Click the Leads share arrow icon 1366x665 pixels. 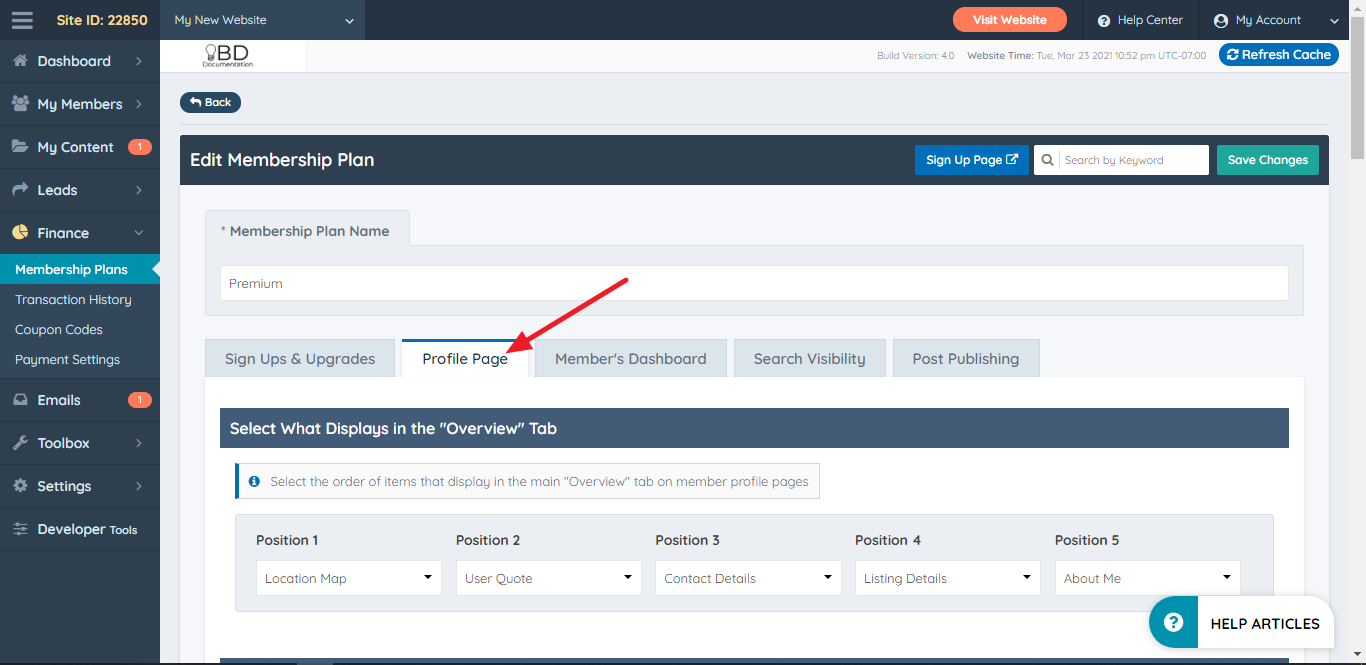20,190
